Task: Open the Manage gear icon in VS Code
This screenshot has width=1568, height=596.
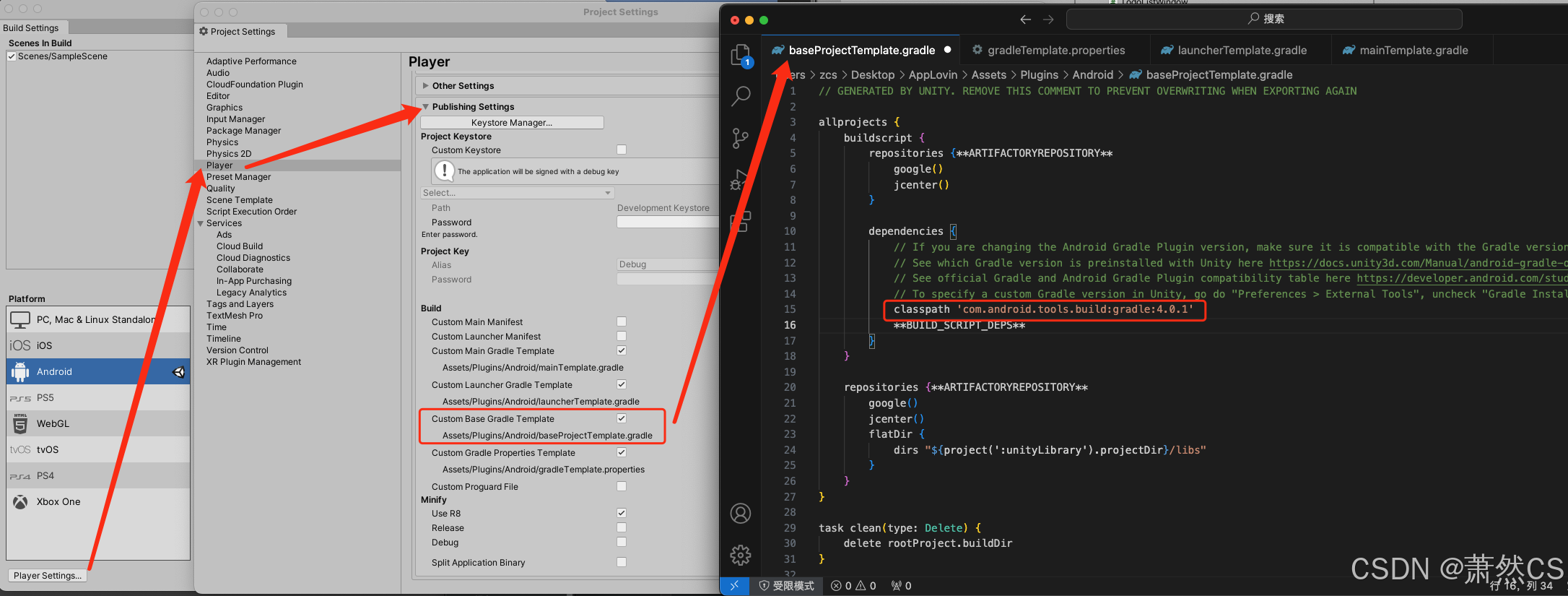Action: point(741,555)
